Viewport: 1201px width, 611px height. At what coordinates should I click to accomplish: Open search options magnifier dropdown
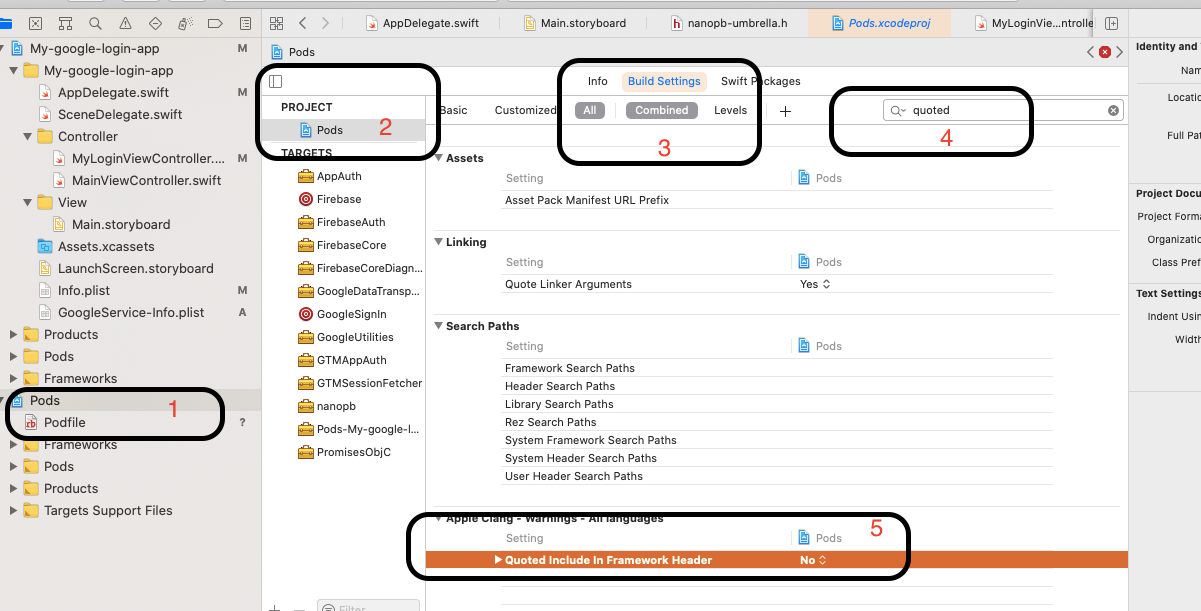point(898,110)
